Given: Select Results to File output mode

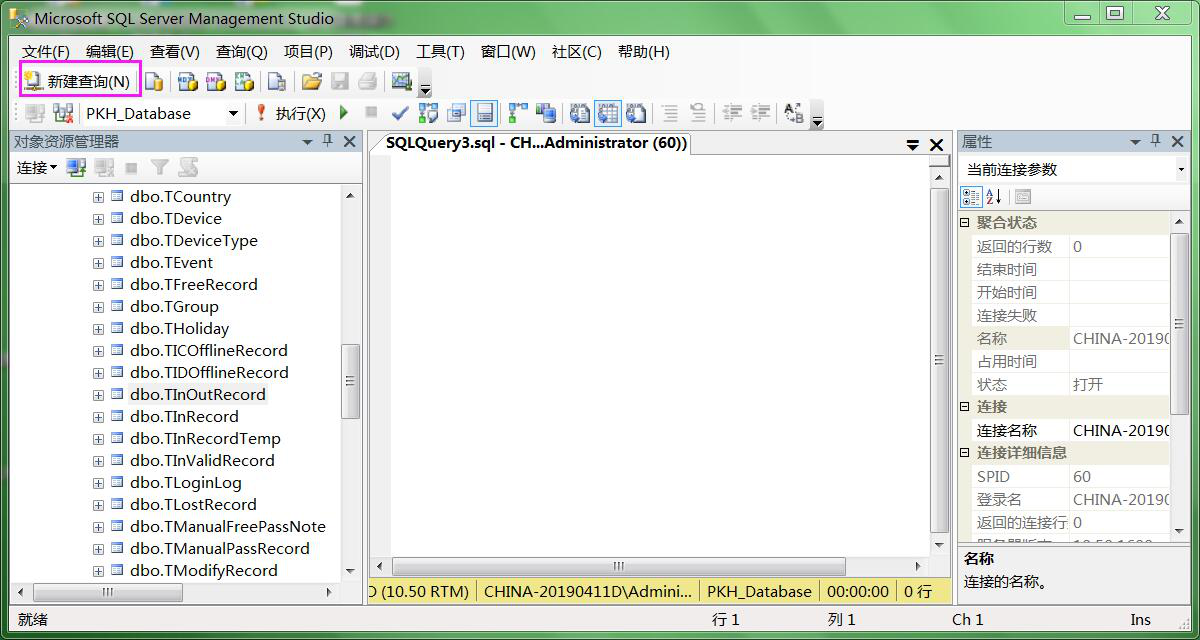Looking at the screenshot, I should 636,113.
